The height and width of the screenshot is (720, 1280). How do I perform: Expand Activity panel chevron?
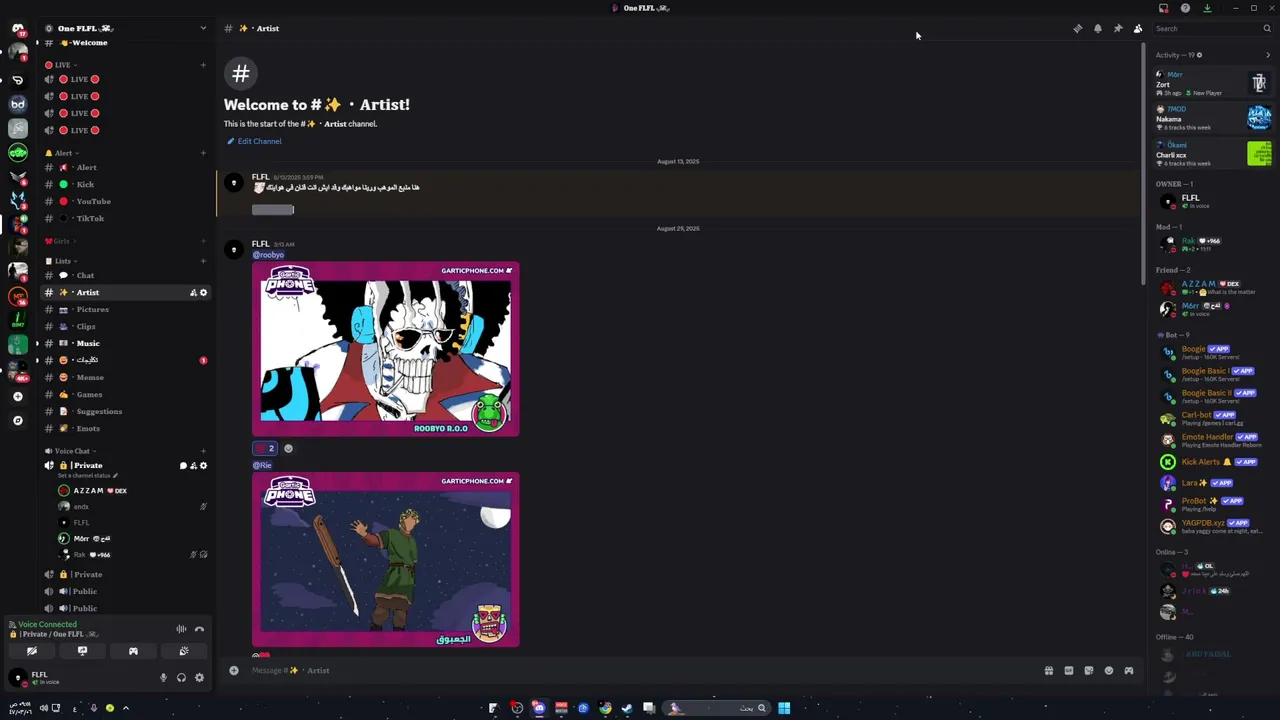pyautogui.click(x=1268, y=55)
